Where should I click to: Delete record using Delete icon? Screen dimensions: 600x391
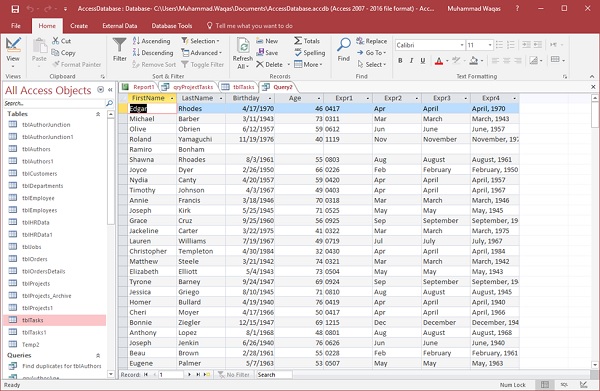pos(260,64)
